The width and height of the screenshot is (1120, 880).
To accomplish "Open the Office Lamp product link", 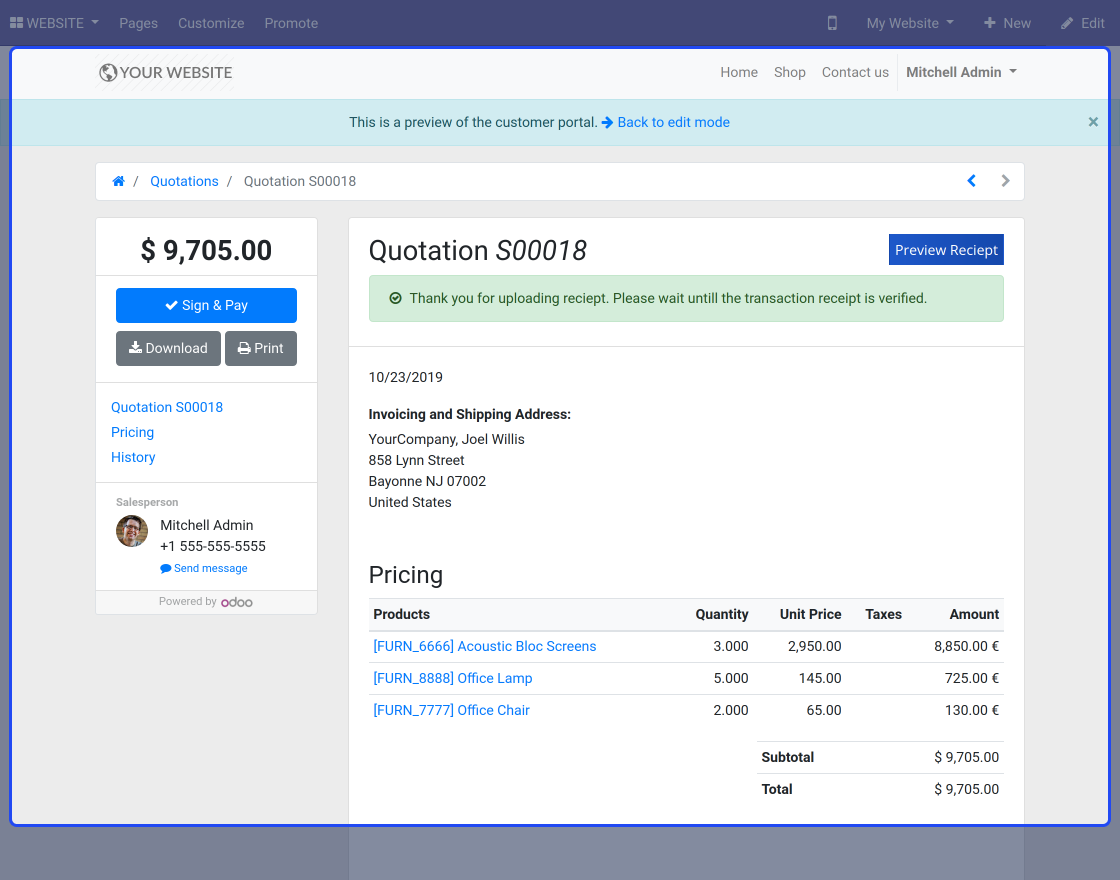I will click(x=453, y=679).
